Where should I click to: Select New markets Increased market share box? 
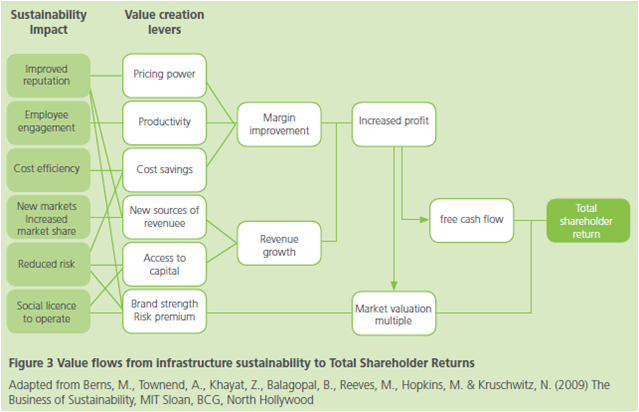pos(47,215)
